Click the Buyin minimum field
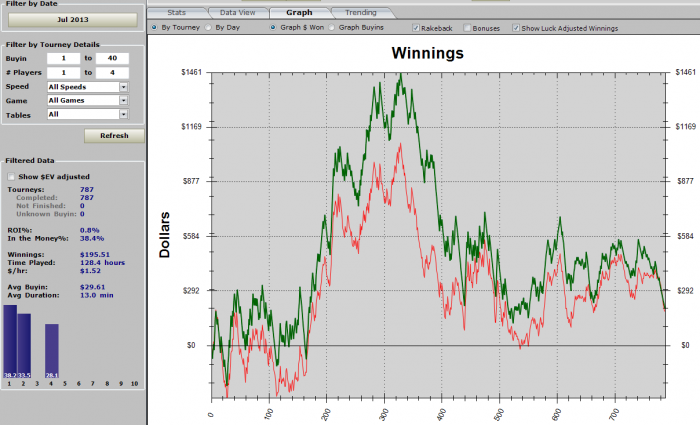The height and width of the screenshot is (425, 700). (63, 58)
